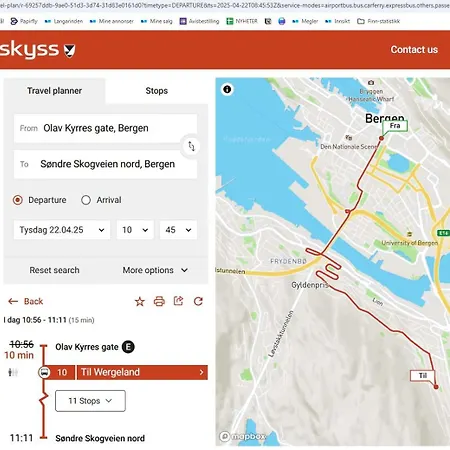Open Avisbestilling bookmark
This screenshot has width=450, height=450.
[x=199, y=21]
